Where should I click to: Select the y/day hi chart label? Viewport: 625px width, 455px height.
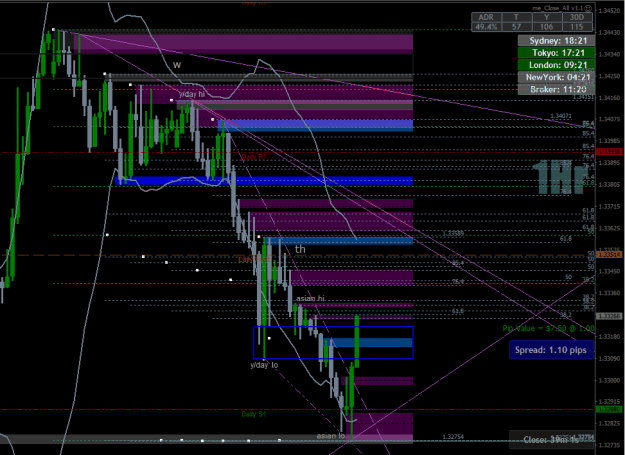tap(192, 94)
